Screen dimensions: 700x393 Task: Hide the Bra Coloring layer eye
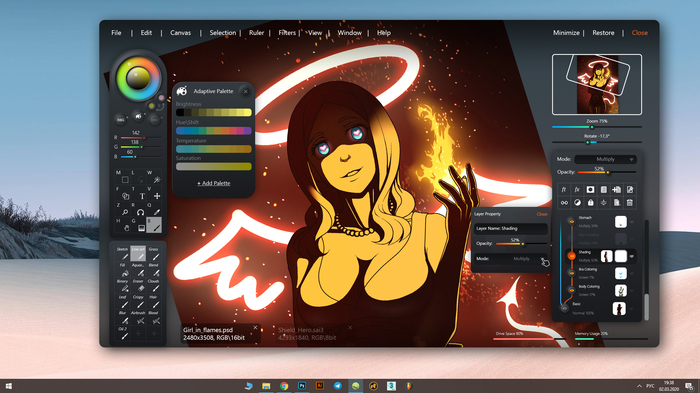(x=571, y=273)
